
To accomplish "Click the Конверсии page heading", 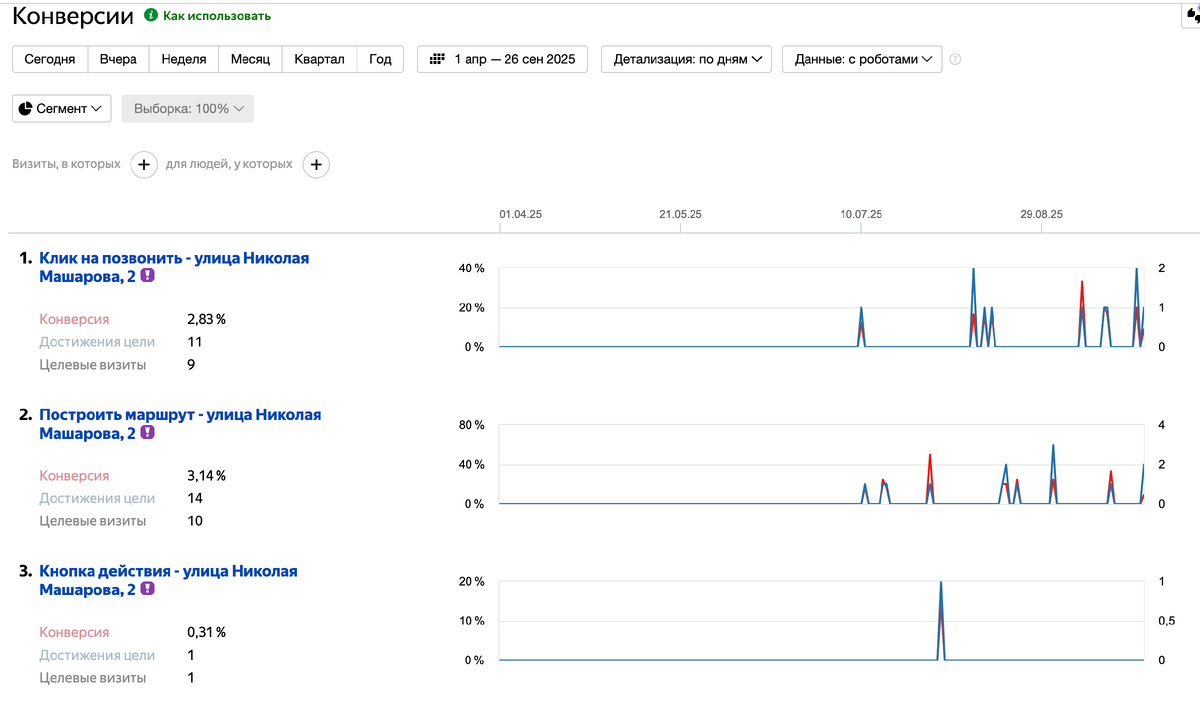I will click(x=73, y=15).
